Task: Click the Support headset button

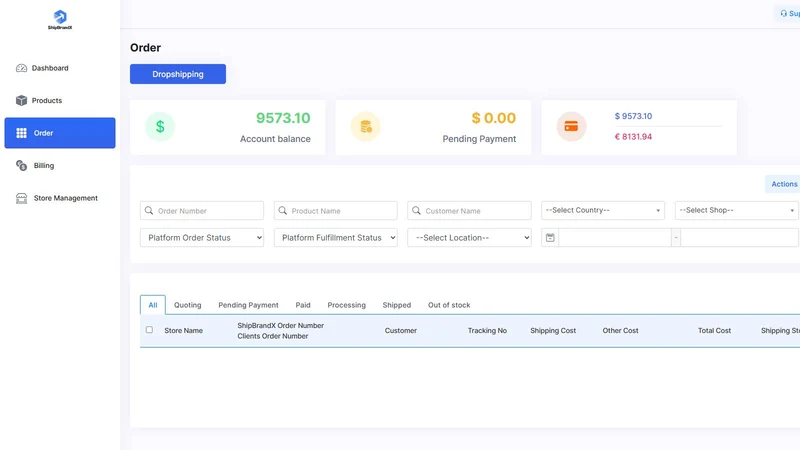Action: 788,14
